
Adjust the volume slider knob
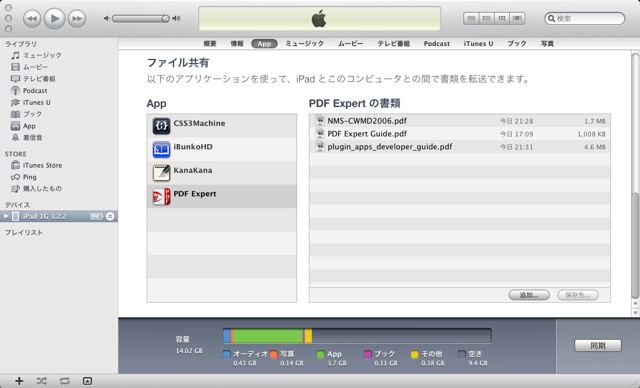tap(165, 18)
